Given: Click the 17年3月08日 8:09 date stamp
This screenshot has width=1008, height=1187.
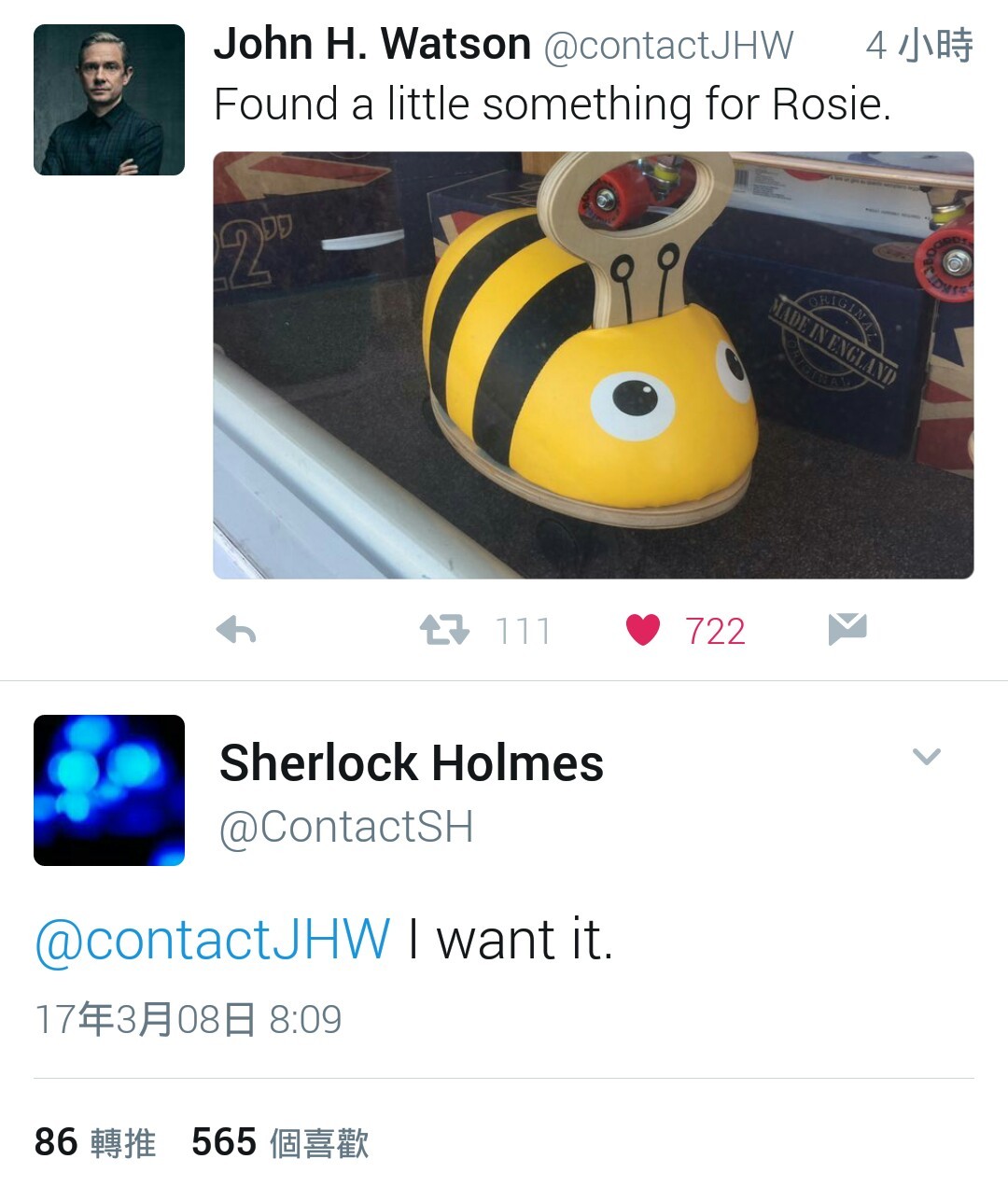Looking at the screenshot, I should [189, 1019].
